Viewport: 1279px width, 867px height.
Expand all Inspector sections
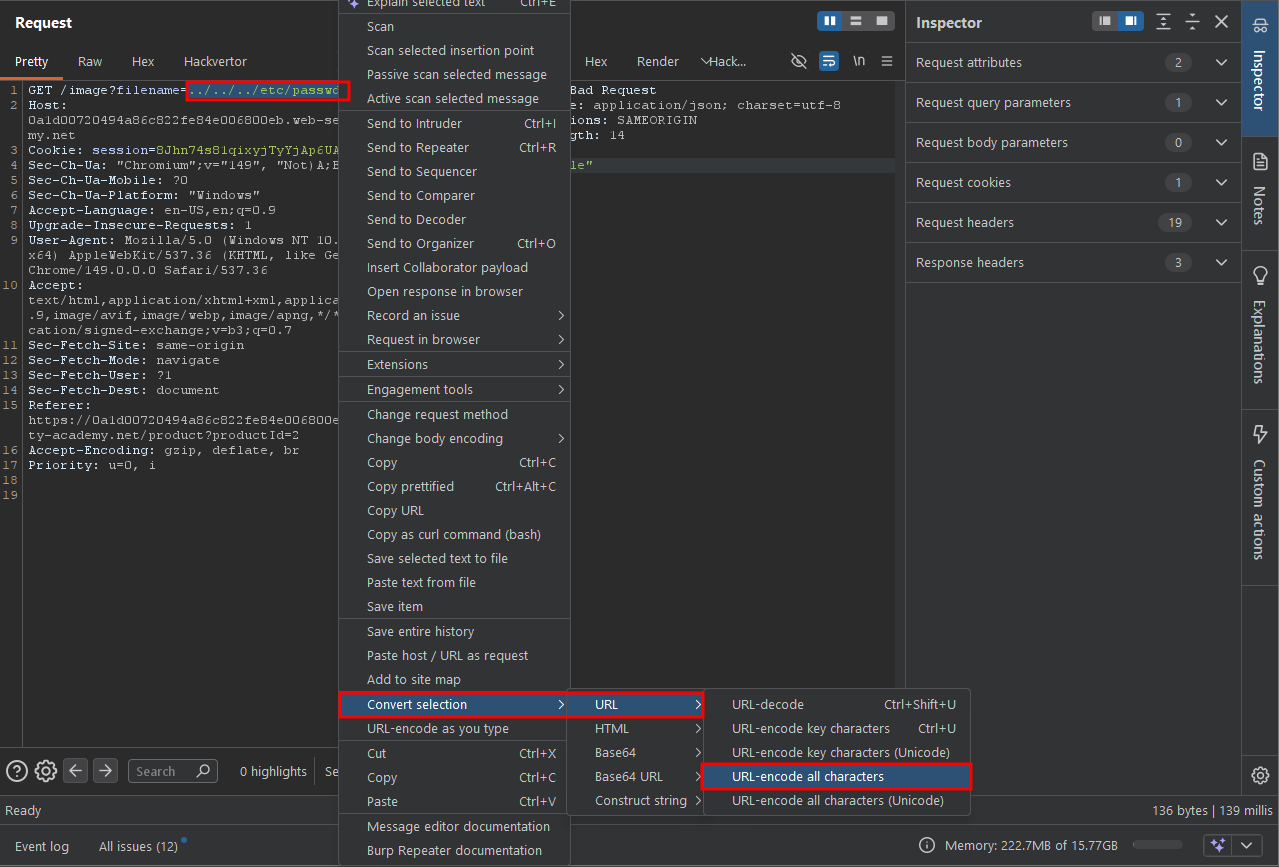tap(1164, 21)
